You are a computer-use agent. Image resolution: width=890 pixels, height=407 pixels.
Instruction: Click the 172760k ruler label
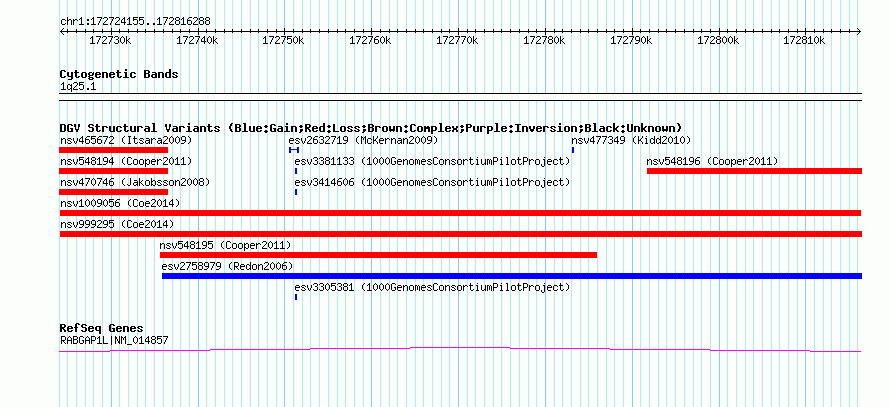(371, 41)
